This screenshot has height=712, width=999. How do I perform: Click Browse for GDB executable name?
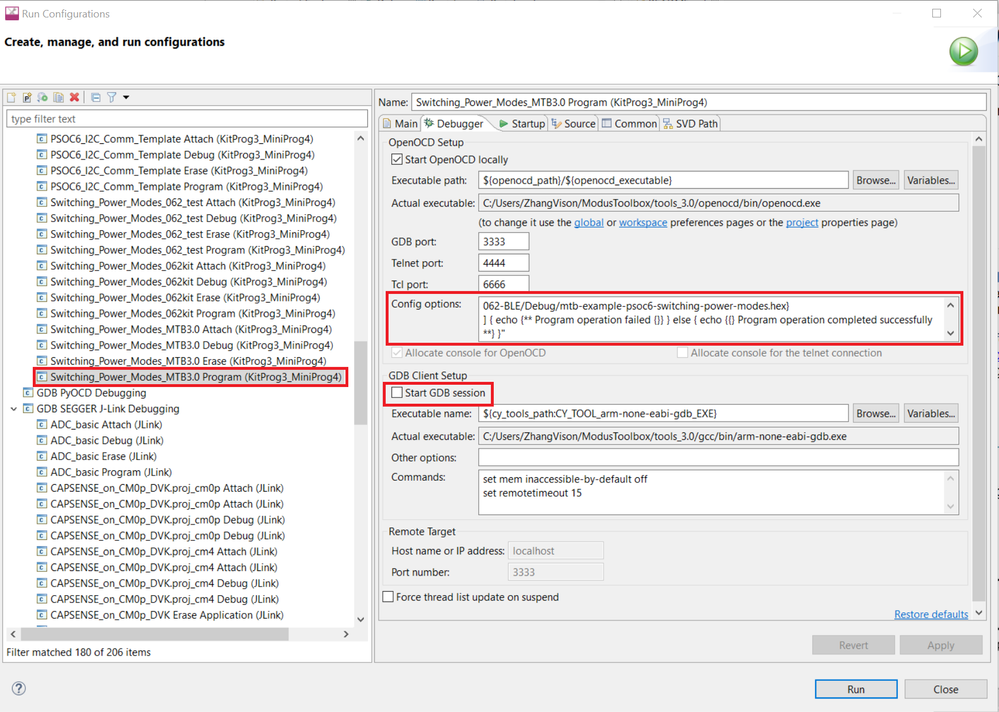876,413
